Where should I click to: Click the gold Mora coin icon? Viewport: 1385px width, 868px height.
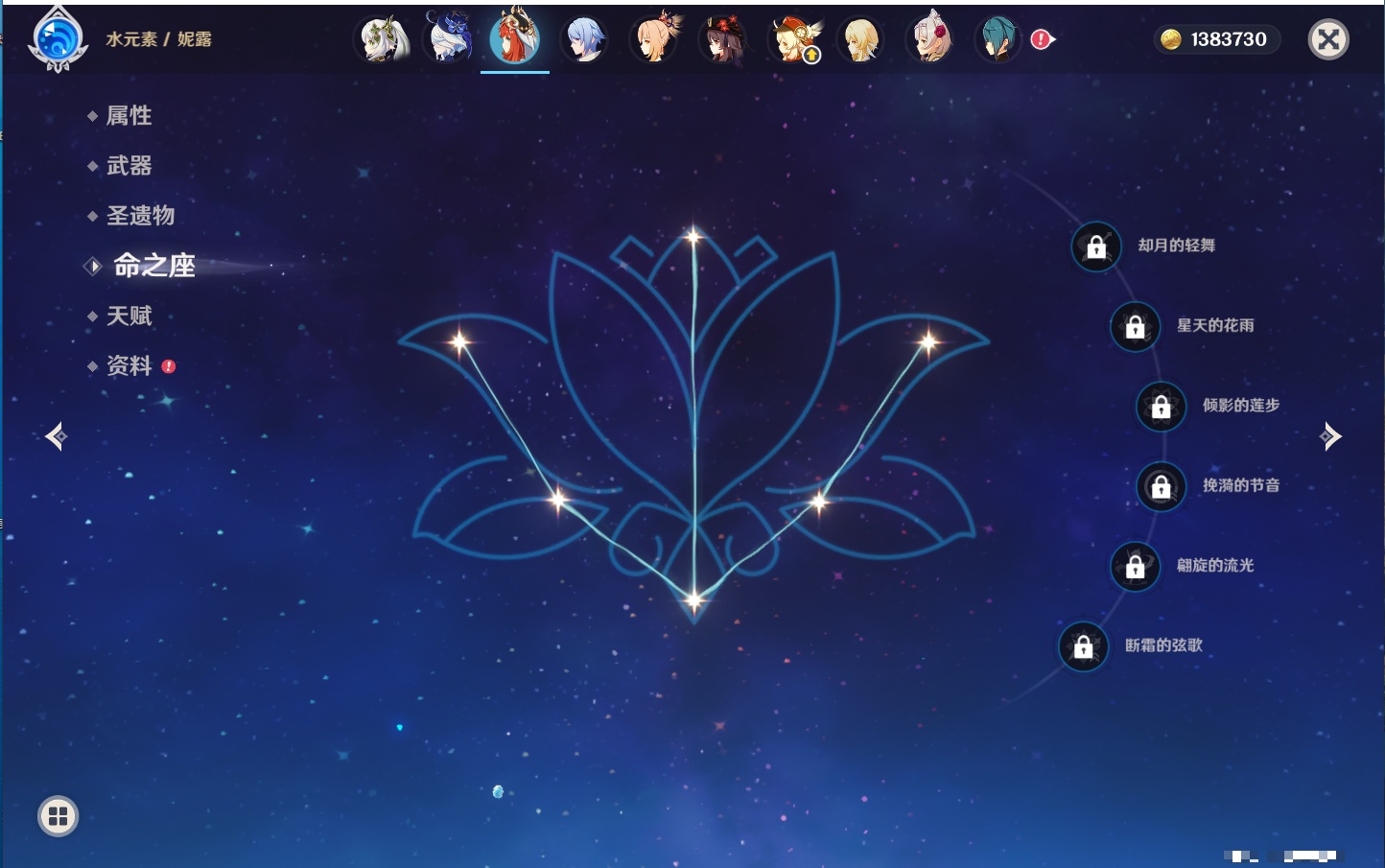pos(1170,39)
